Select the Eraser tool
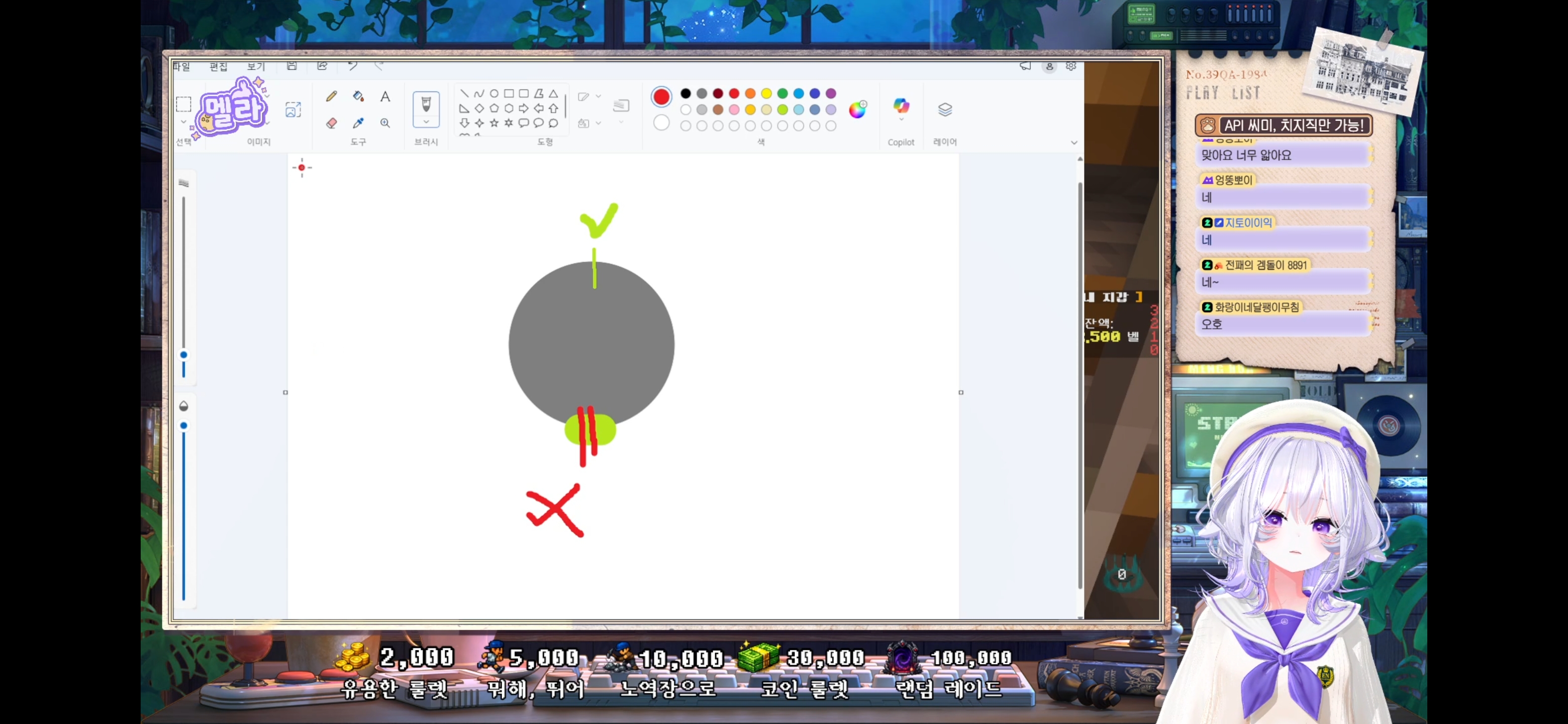Screen dimensions: 1568x724 [331, 123]
